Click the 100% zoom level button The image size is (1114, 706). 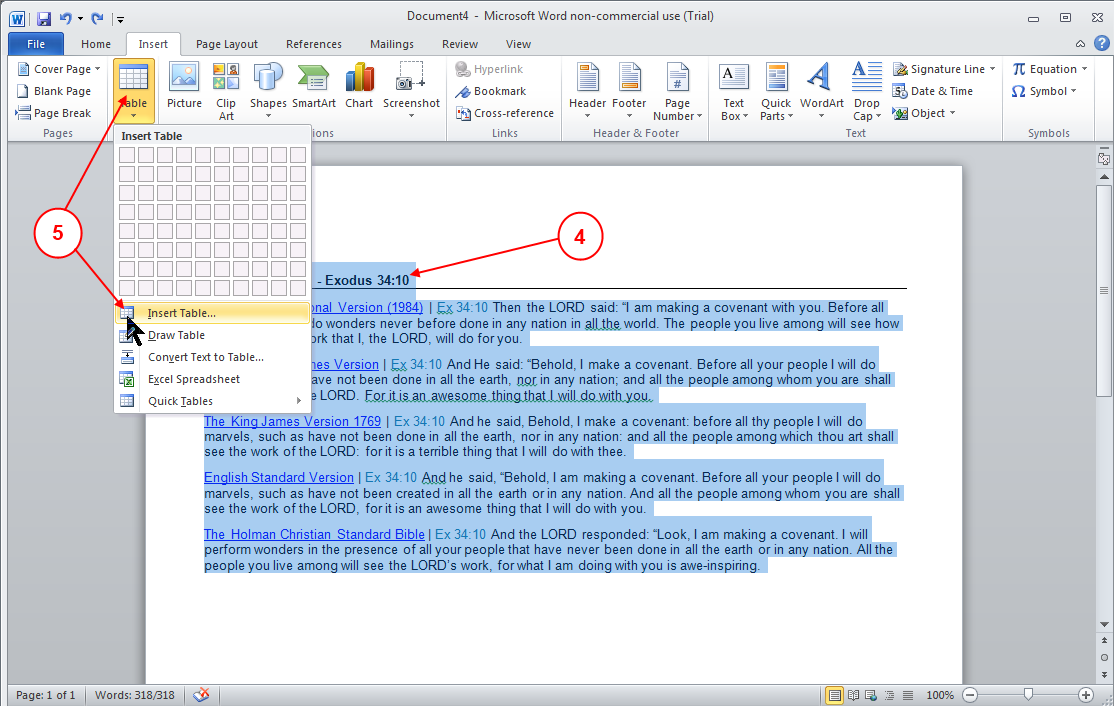coord(940,695)
